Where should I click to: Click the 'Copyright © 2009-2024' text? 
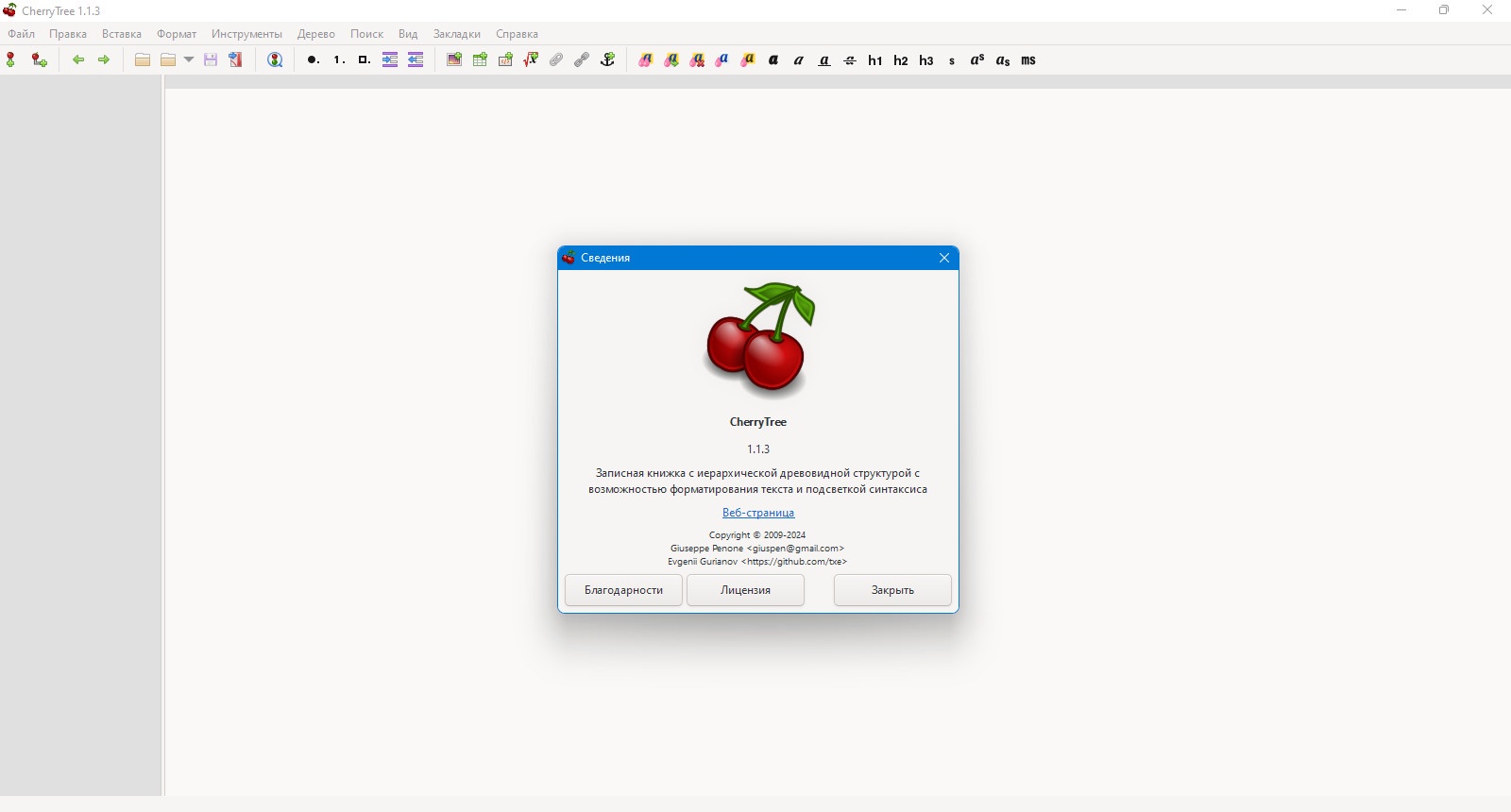(x=757, y=534)
